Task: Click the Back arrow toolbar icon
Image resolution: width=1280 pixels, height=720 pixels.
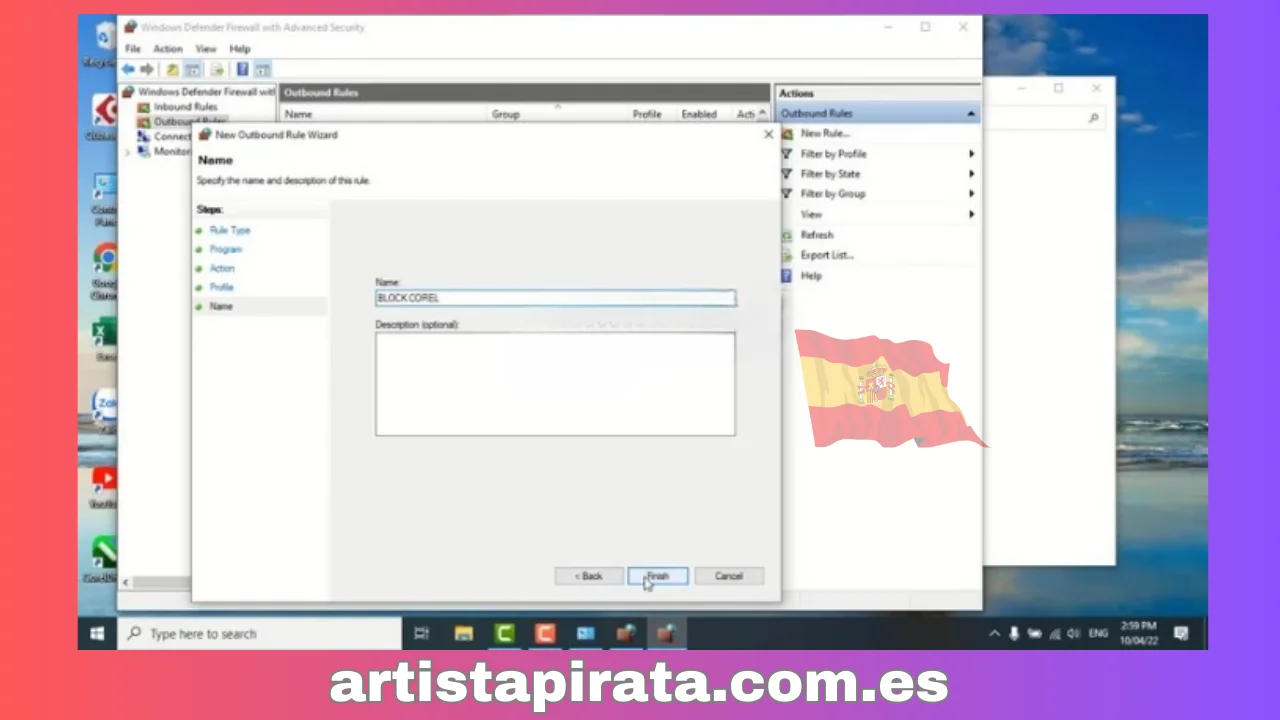Action: pos(128,69)
